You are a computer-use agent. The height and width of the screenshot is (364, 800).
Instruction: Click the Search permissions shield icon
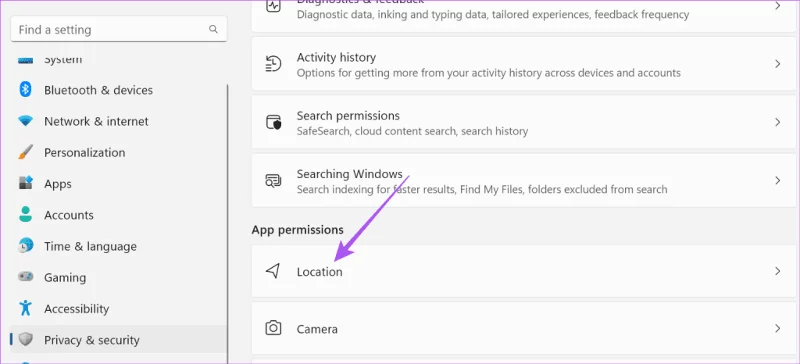tap(273, 123)
